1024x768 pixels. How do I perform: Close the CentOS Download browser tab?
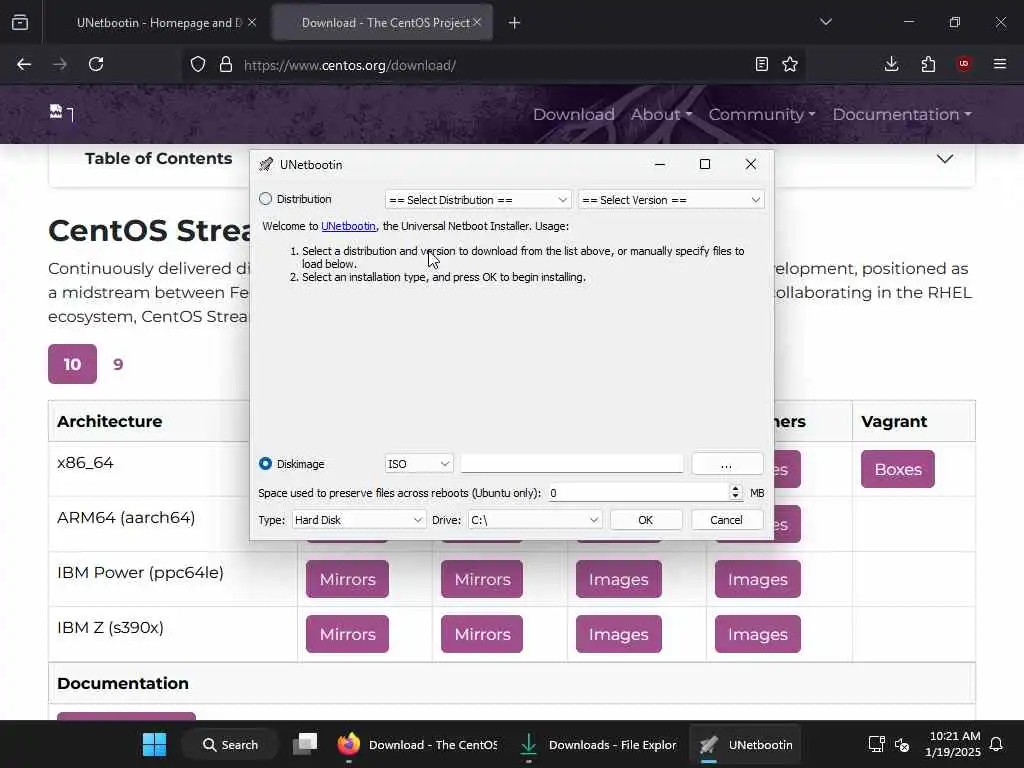477,23
